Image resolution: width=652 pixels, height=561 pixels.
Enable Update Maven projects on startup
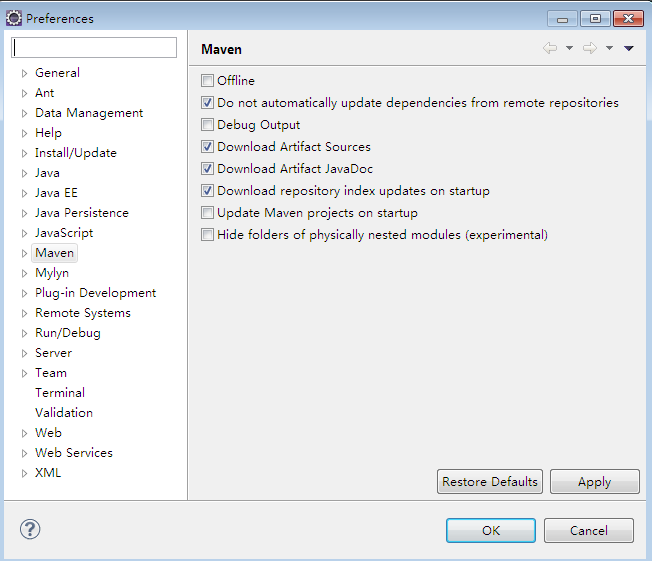pos(207,213)
